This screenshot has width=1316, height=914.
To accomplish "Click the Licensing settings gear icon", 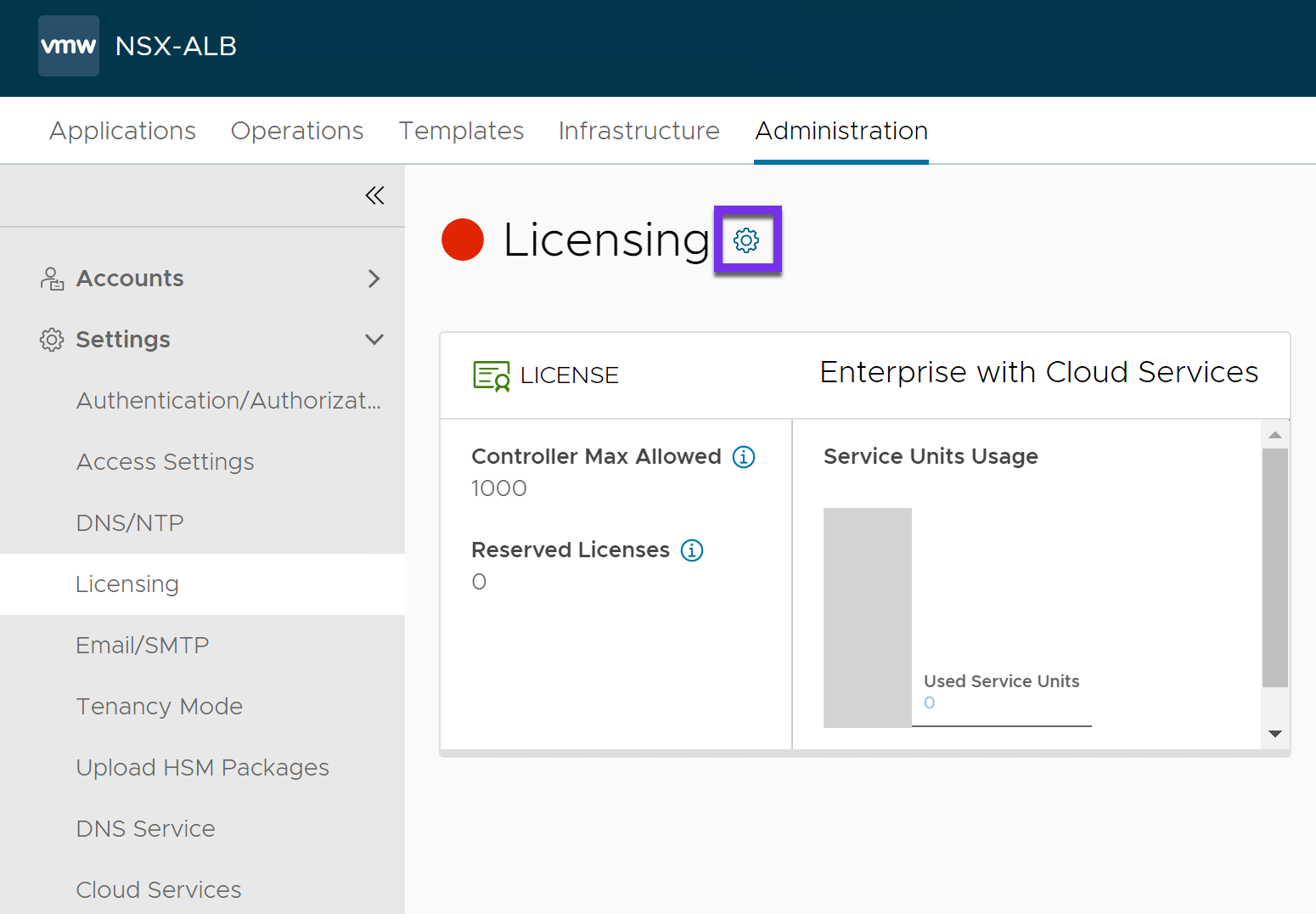I will pyautogui.click(x=746, y=240).
